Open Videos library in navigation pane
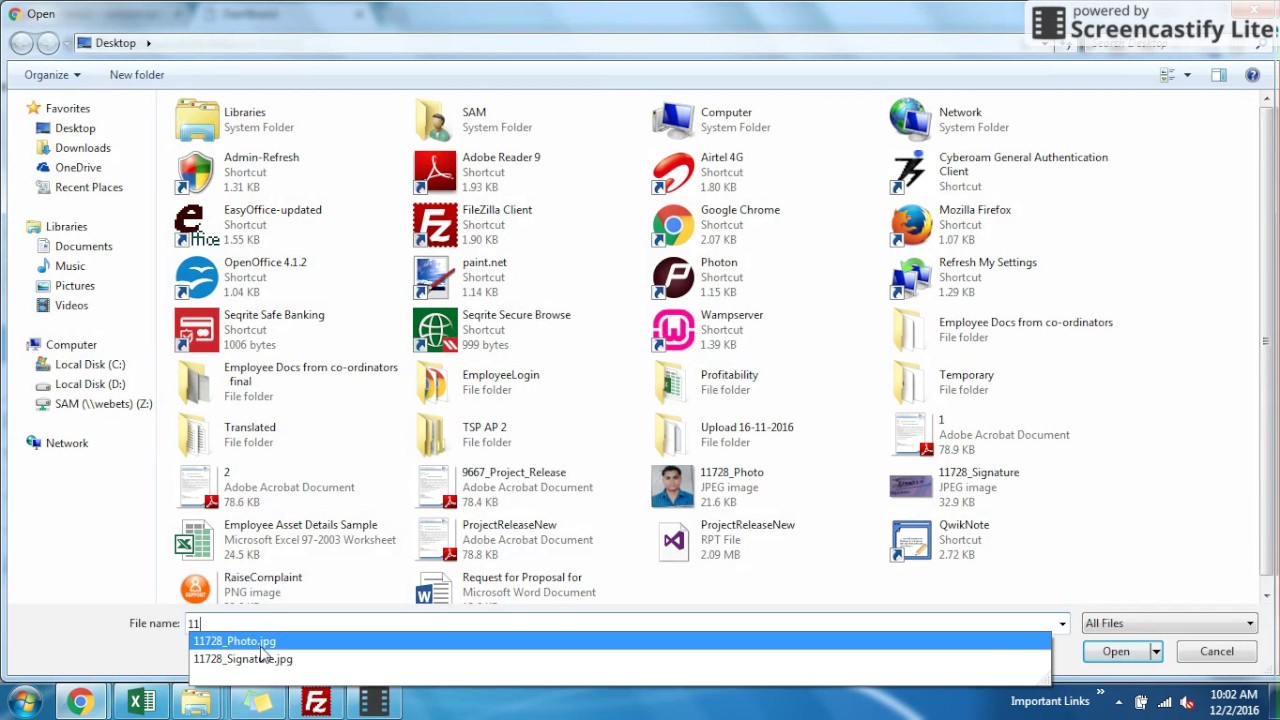Image resolution: width=1280 pixels, height=720 pixels. click(x=71, y=305)
